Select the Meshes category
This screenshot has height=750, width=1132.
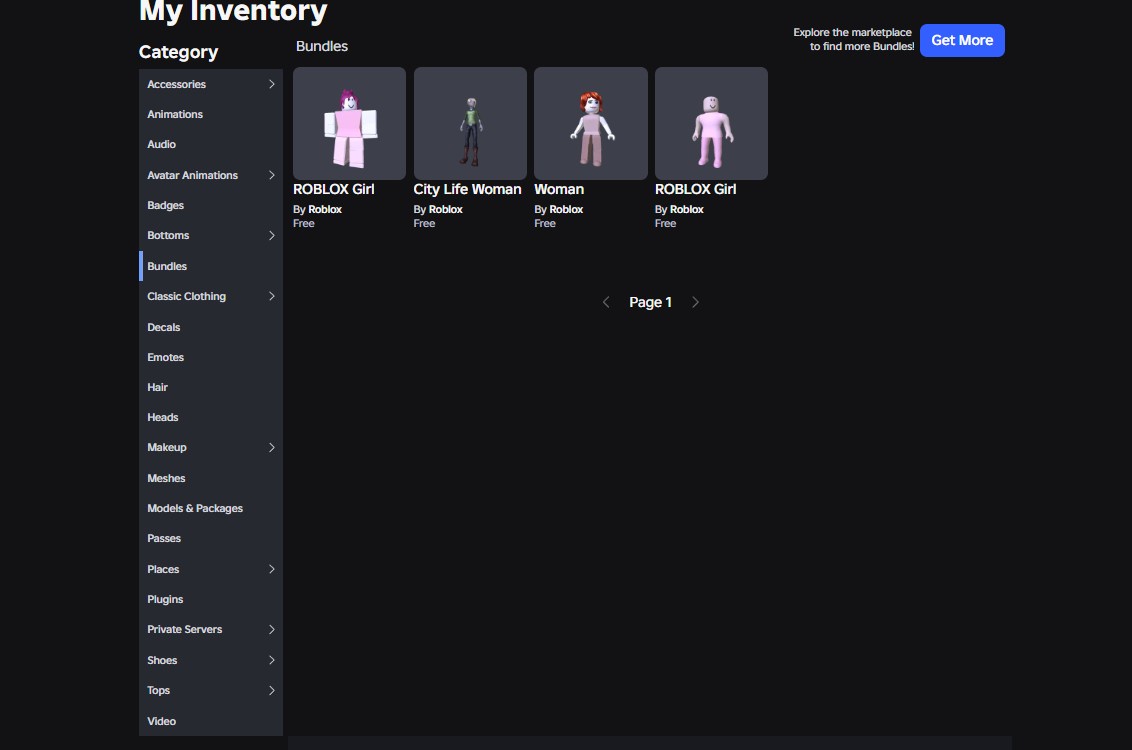tap(211, 478)
